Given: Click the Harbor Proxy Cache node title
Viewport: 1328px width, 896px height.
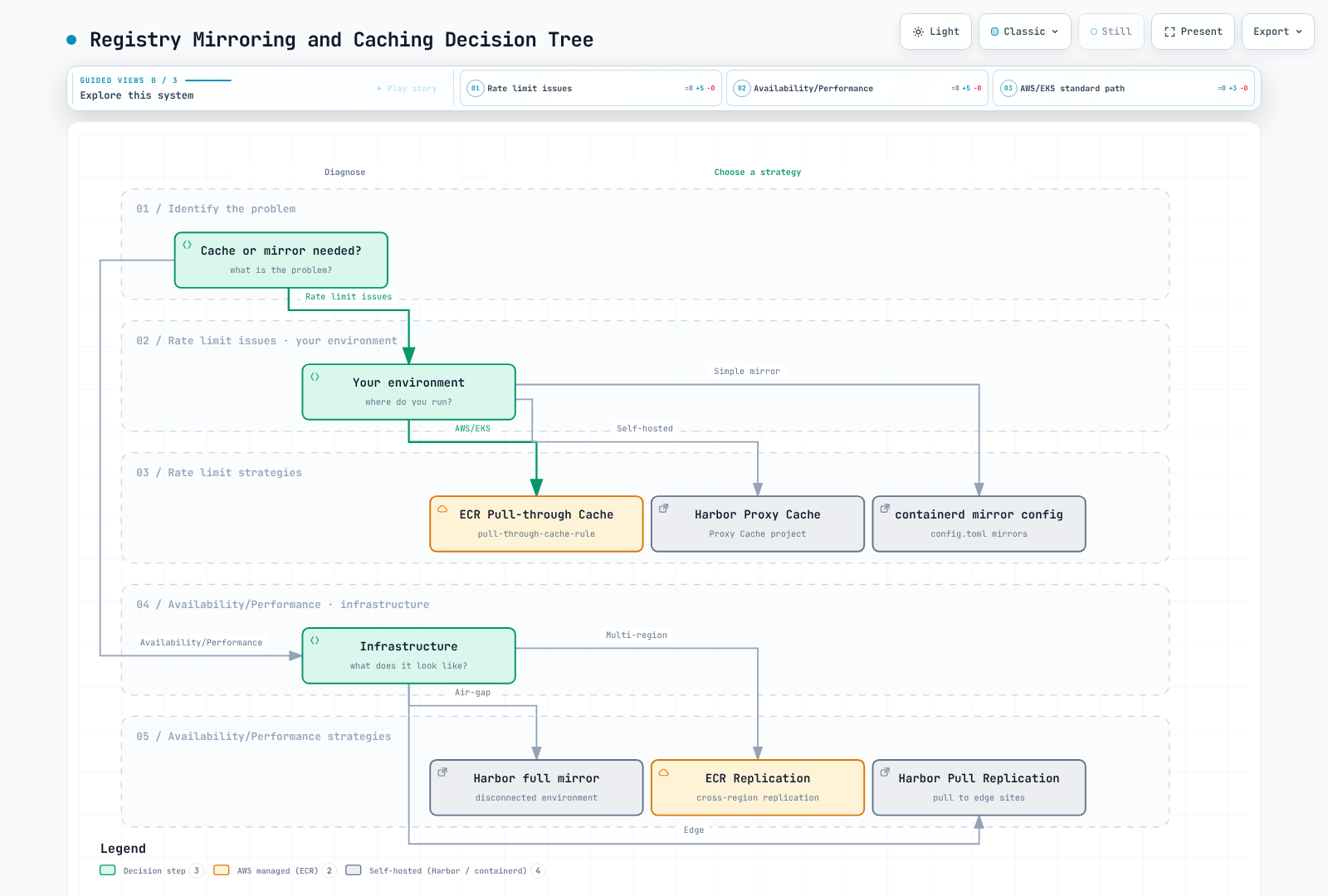Looking at the screenshot, I should [x=758, y=514].
